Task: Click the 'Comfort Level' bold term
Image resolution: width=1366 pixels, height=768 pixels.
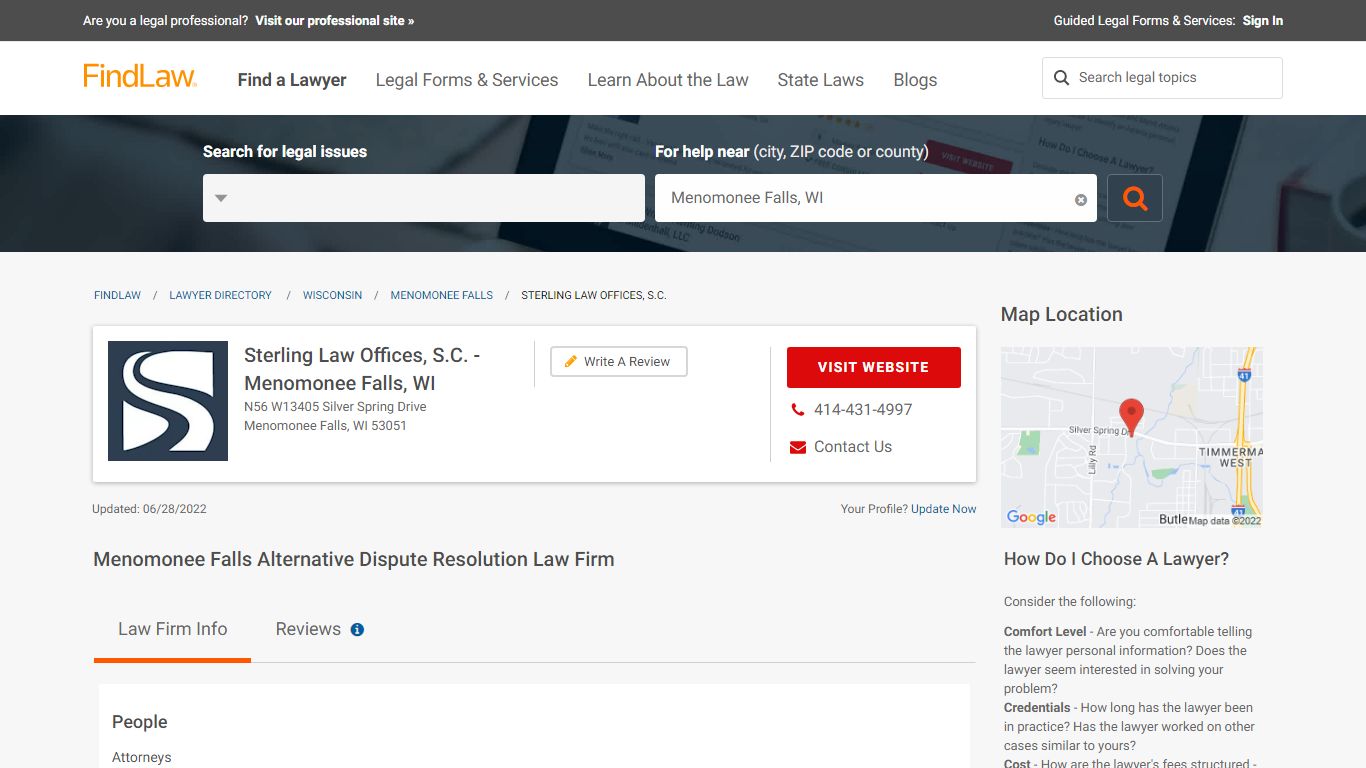Action: tap(1045, 632)
